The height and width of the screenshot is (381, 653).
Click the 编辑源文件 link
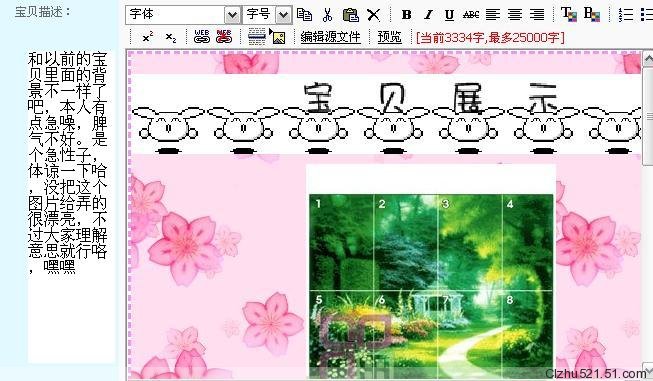(x=330, y=37)
